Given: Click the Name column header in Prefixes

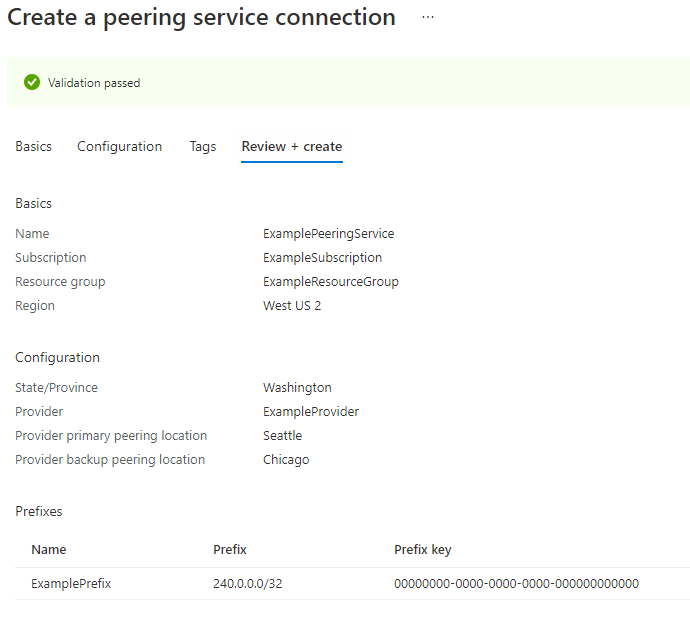Looking at the screenshot, I should click(49, 550).
